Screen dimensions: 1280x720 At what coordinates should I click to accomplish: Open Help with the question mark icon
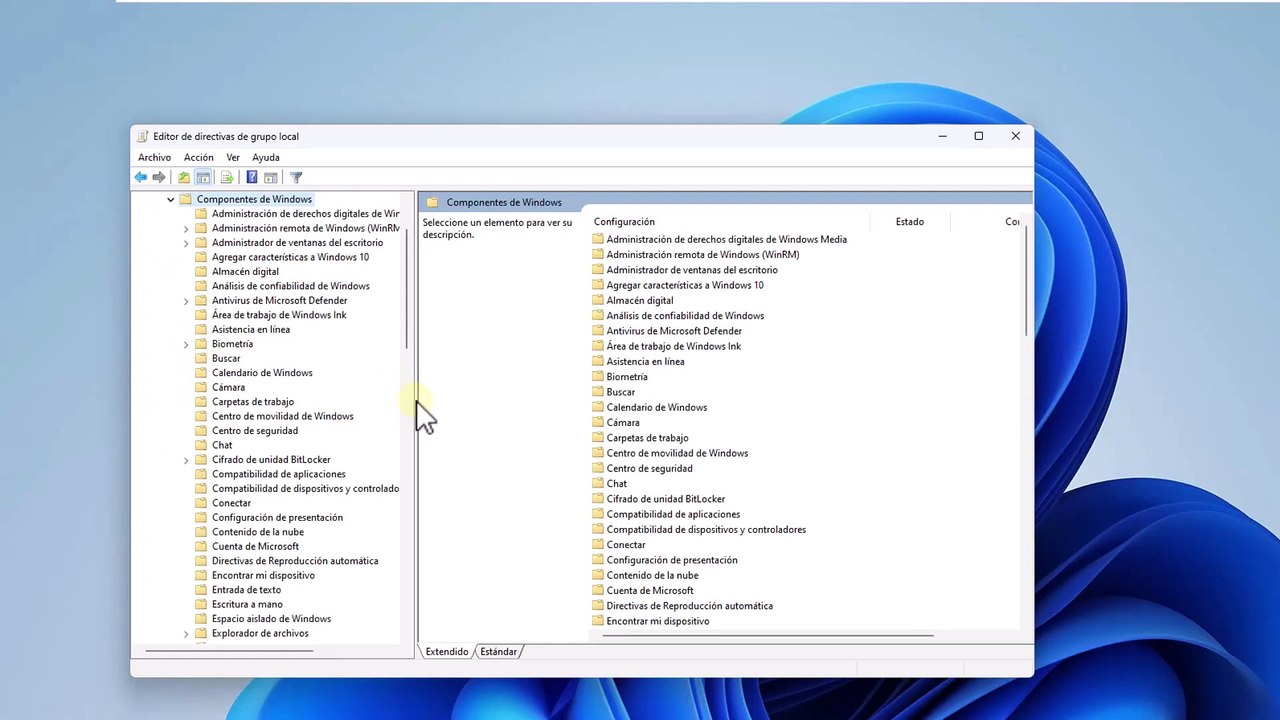click(x=252, y=177)
